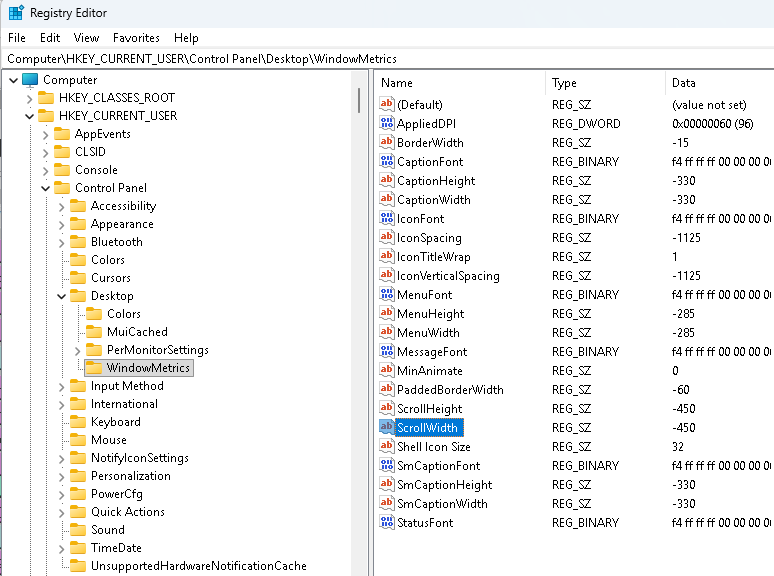This screenshot has width=774, height=576.
Task: Click the WindowMetrics folder icon
Action: [x=94, y=368]
